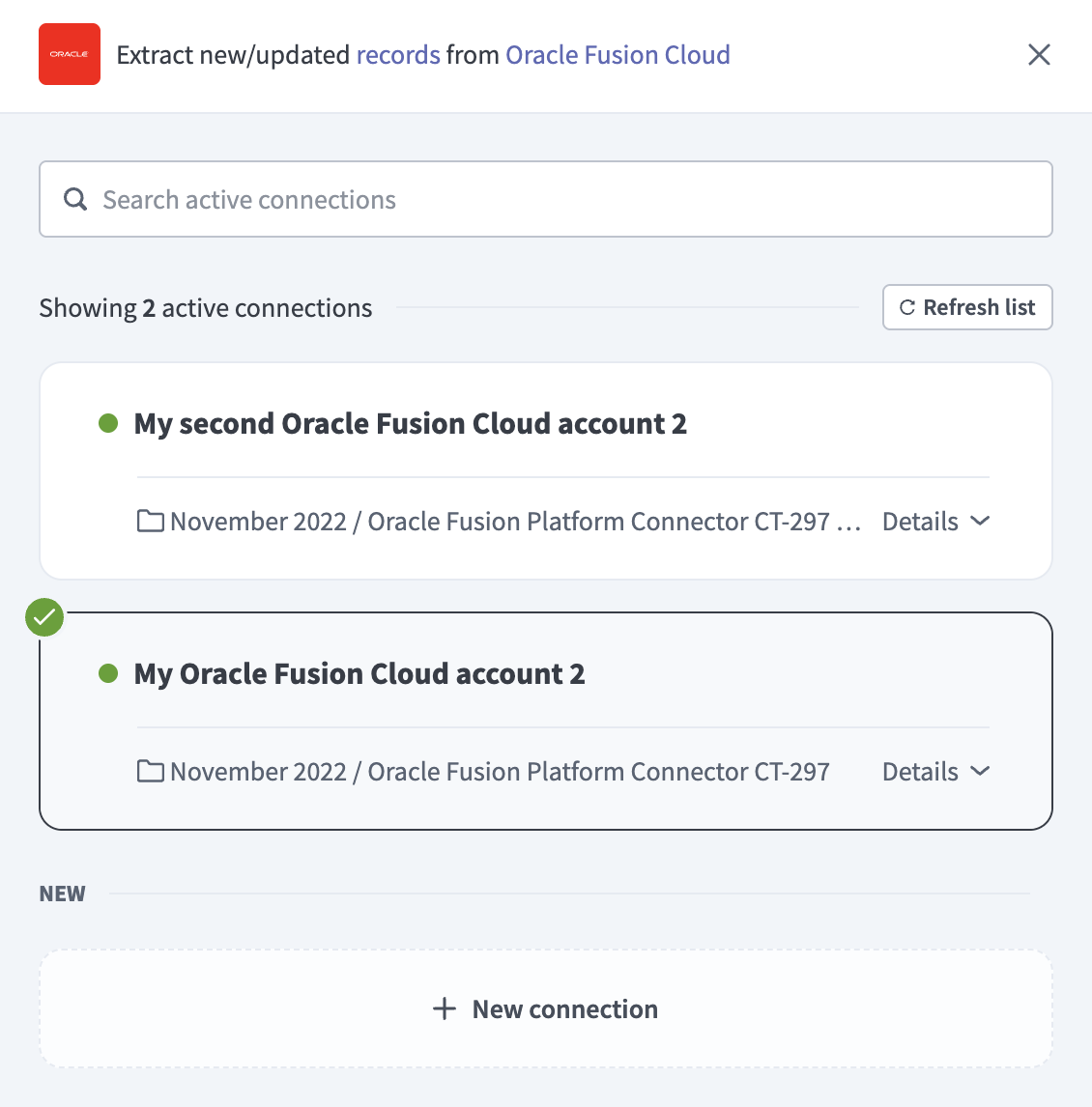Select My second Oracle Fusion Cloud account 2
Image resolution: width=1092 pixels, height=1107 pixels.
pyautogui.click(x=411, y=423)
